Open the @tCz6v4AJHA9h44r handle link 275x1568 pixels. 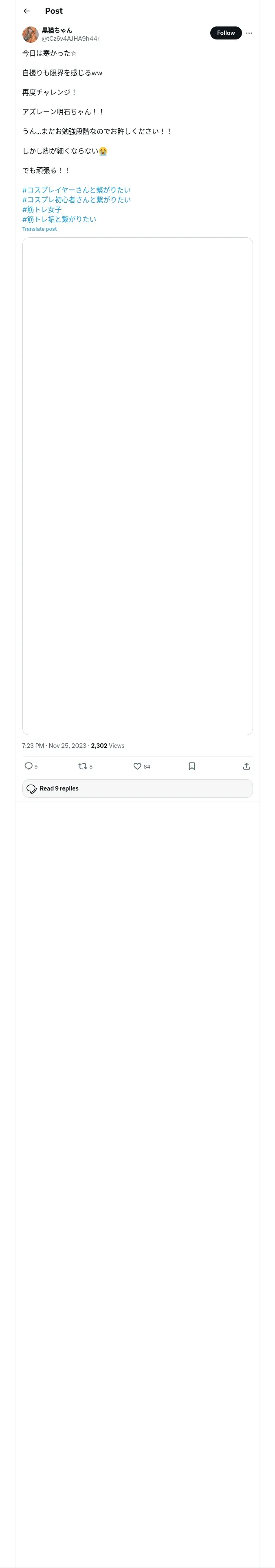pos(70,38)
